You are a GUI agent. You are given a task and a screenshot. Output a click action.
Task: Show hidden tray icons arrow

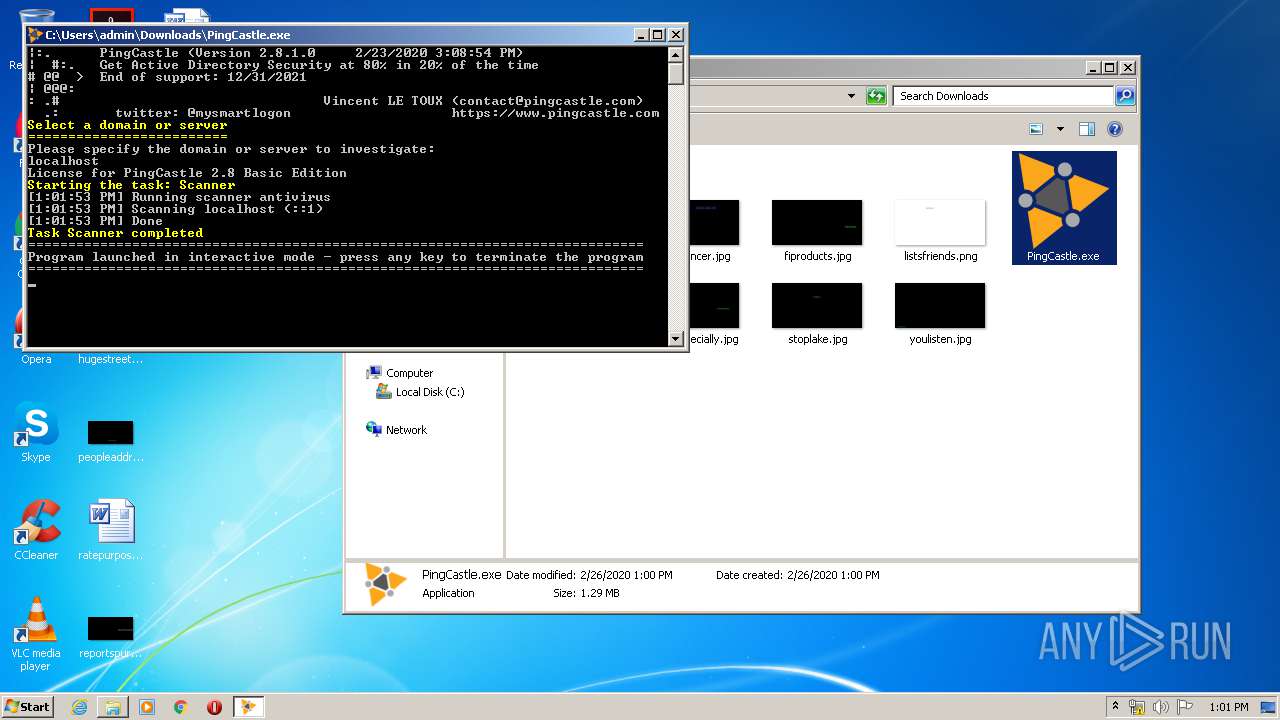click(x=1115, y=707)
